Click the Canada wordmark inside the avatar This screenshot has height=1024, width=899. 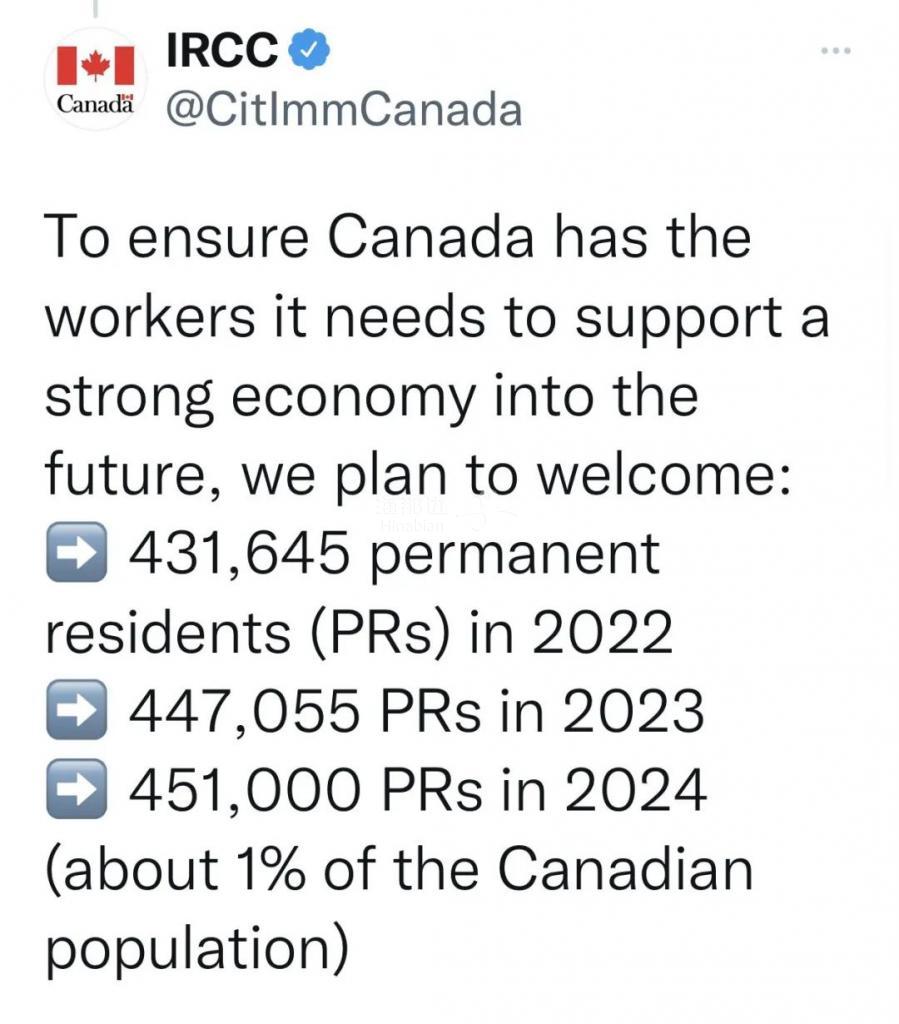click(95, 103)
